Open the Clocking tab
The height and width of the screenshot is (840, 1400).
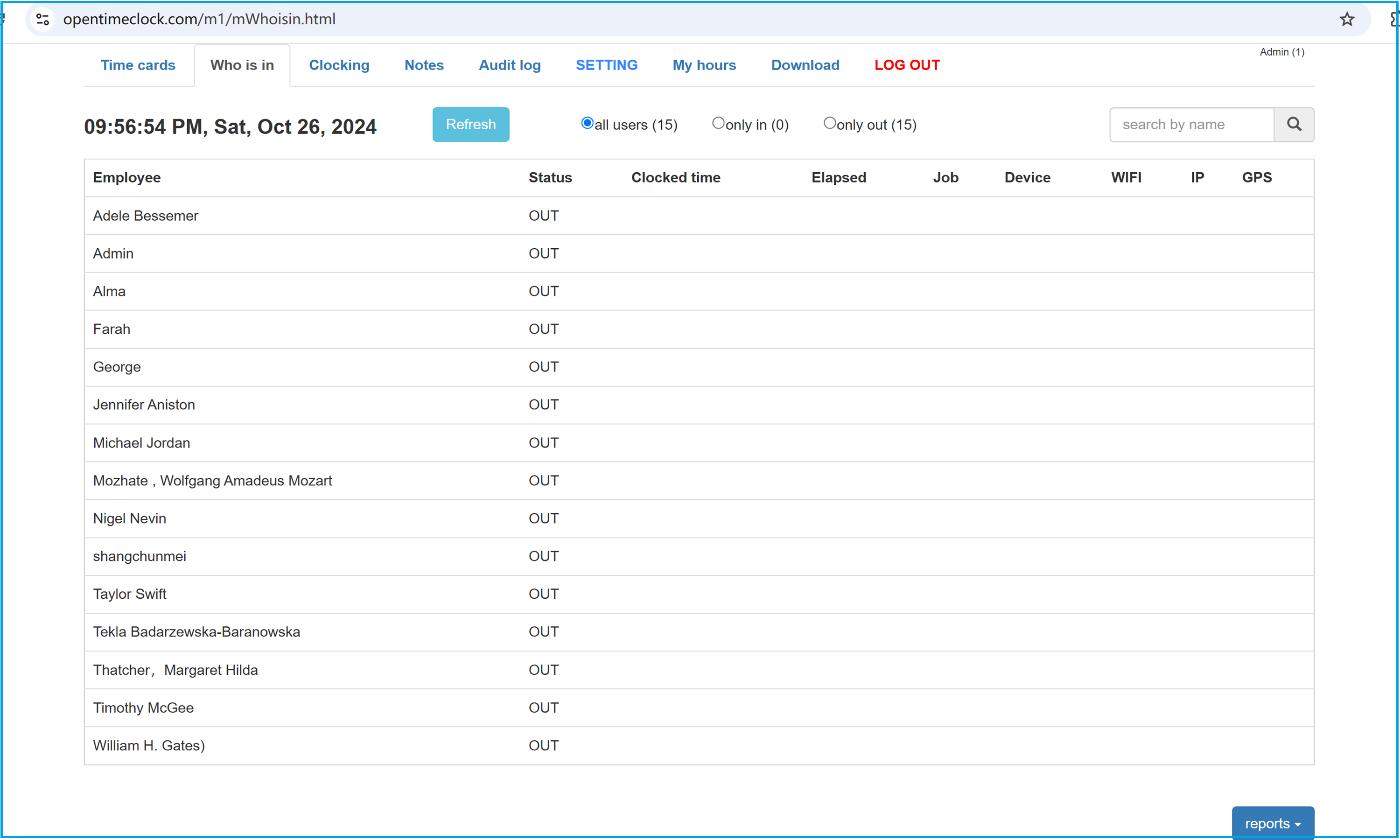tap(339, 65)
